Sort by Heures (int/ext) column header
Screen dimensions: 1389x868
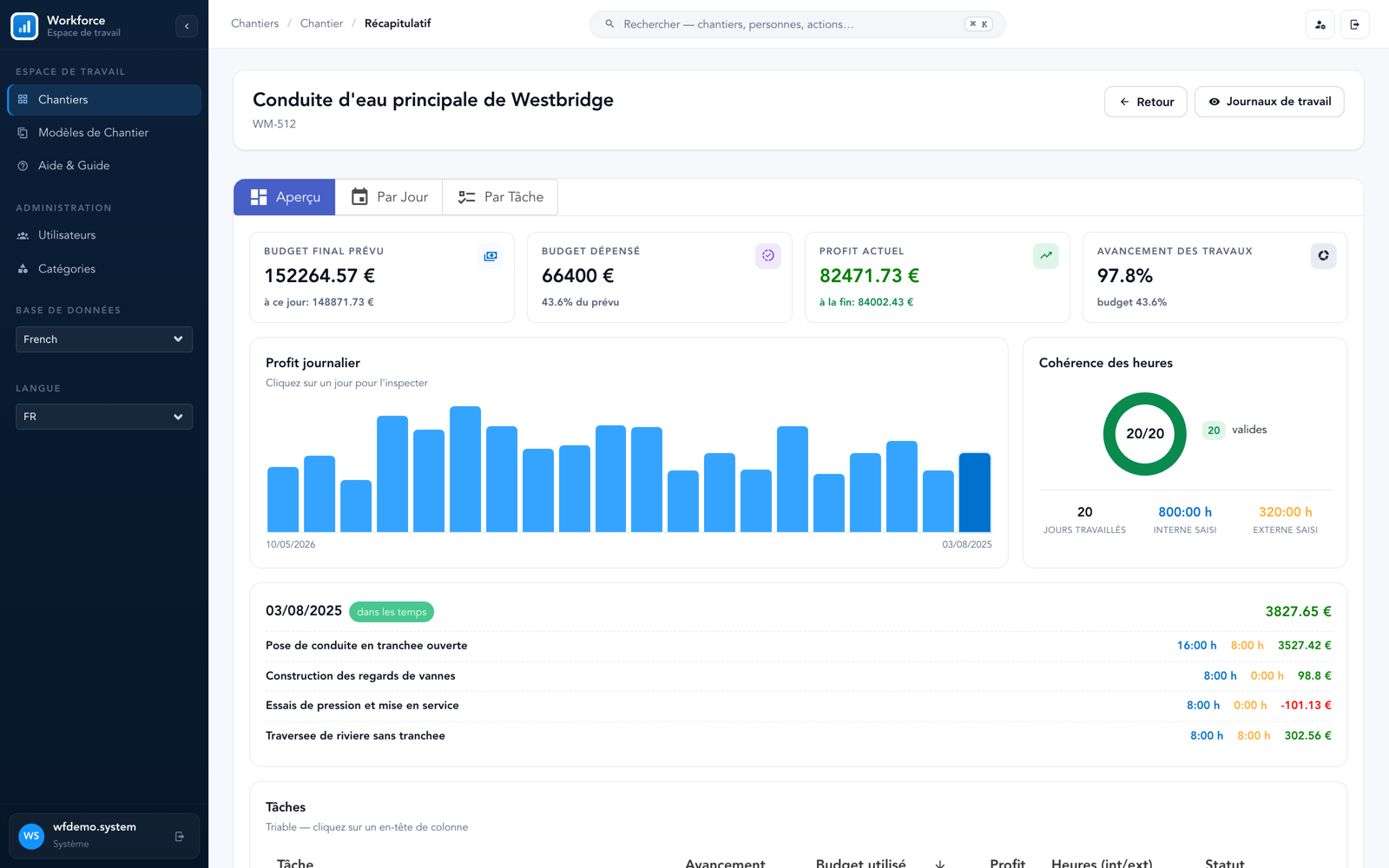[1102, 864]
